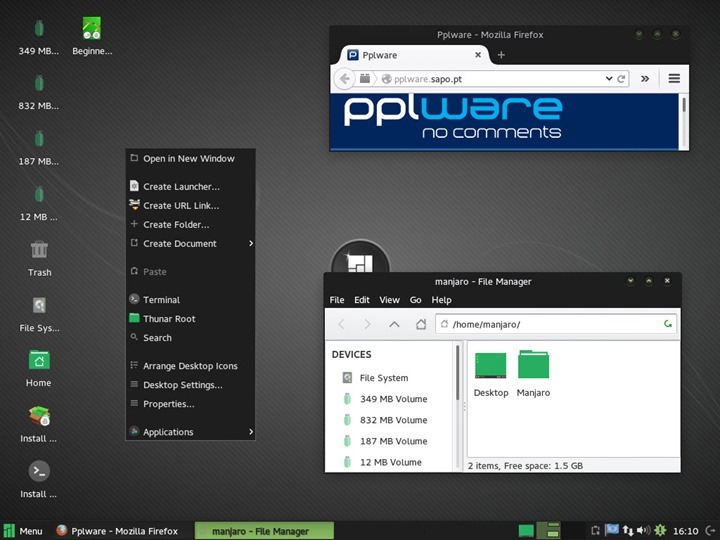720x540 pixels.
Task: Expand Applications submenu in context menu
Action: click(x=190, y=432)
